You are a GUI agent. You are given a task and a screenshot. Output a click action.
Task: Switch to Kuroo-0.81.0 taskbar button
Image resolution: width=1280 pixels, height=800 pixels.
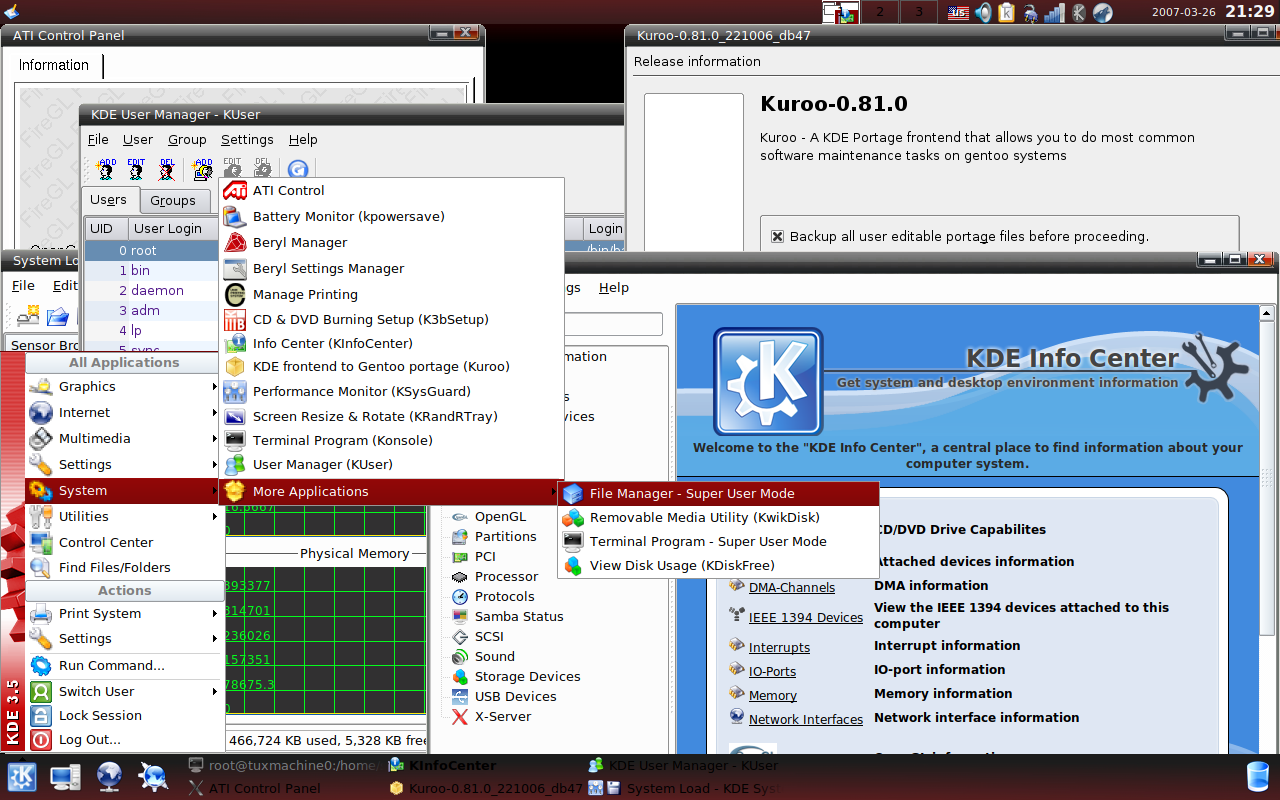pos(486,788)
